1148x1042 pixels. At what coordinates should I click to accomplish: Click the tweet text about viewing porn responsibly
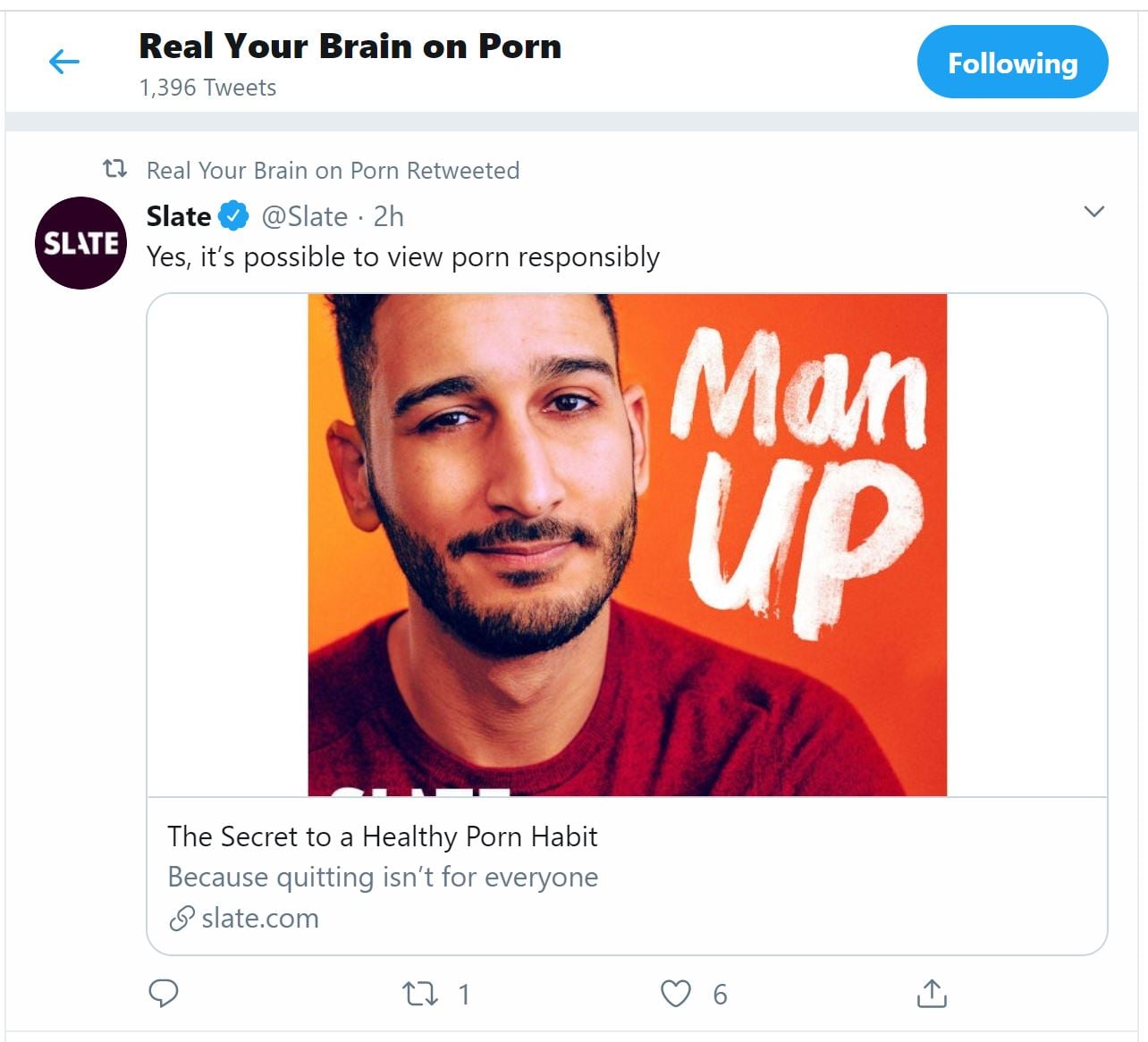pos(402,257)
